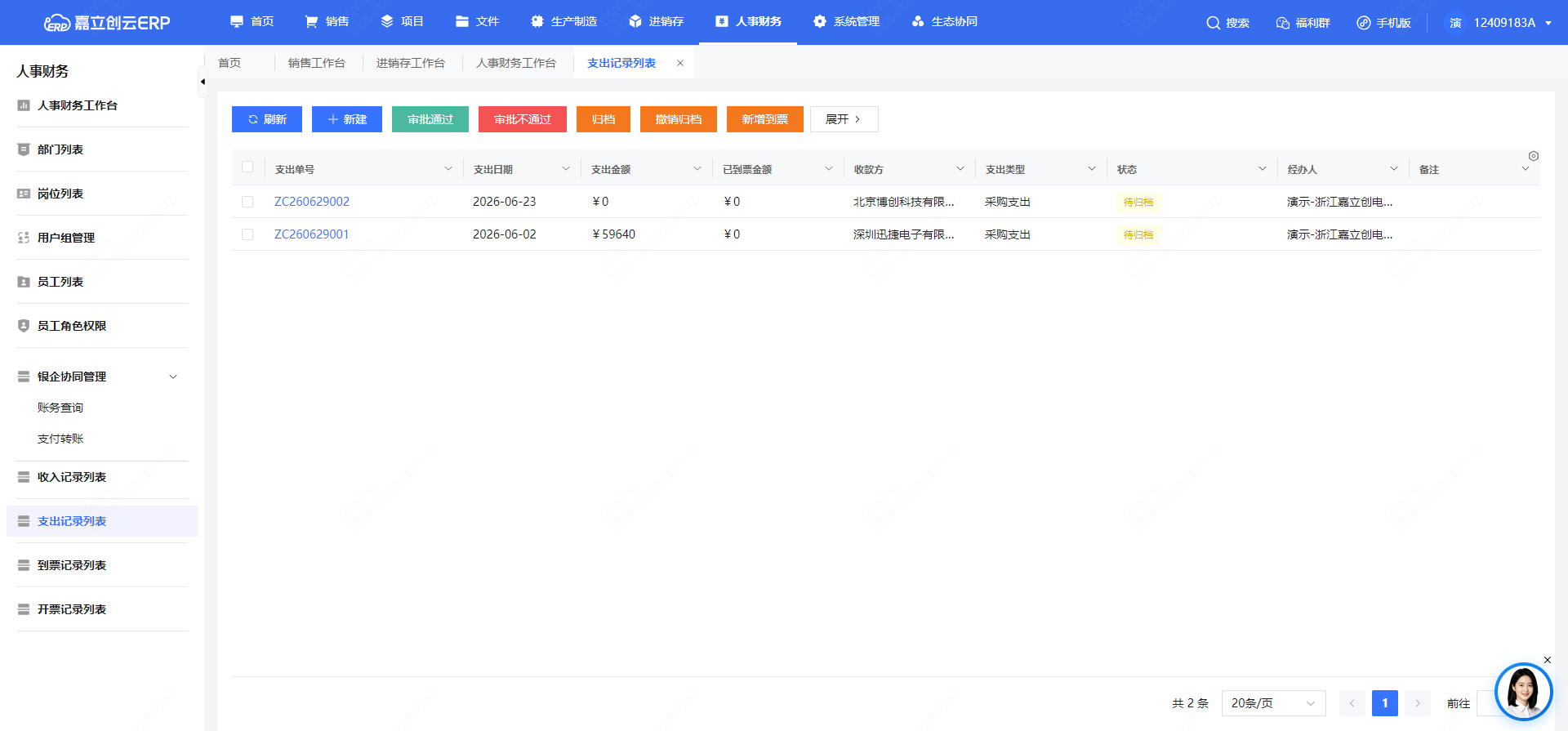Click the 文件 folder icon
The height and width of the screenshot is (731, 1568).
point(462,21)
